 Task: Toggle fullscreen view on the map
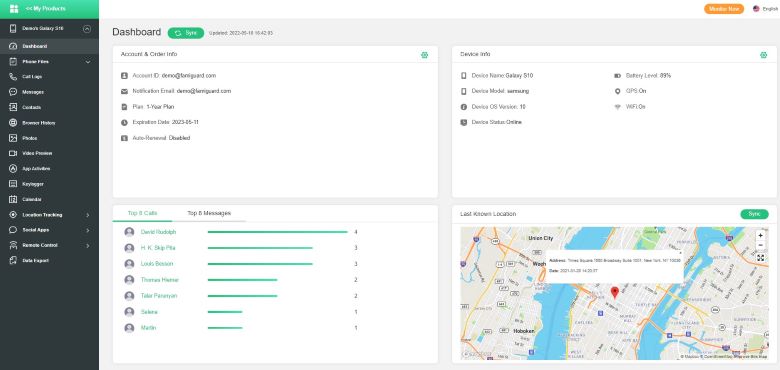(760, 258)
